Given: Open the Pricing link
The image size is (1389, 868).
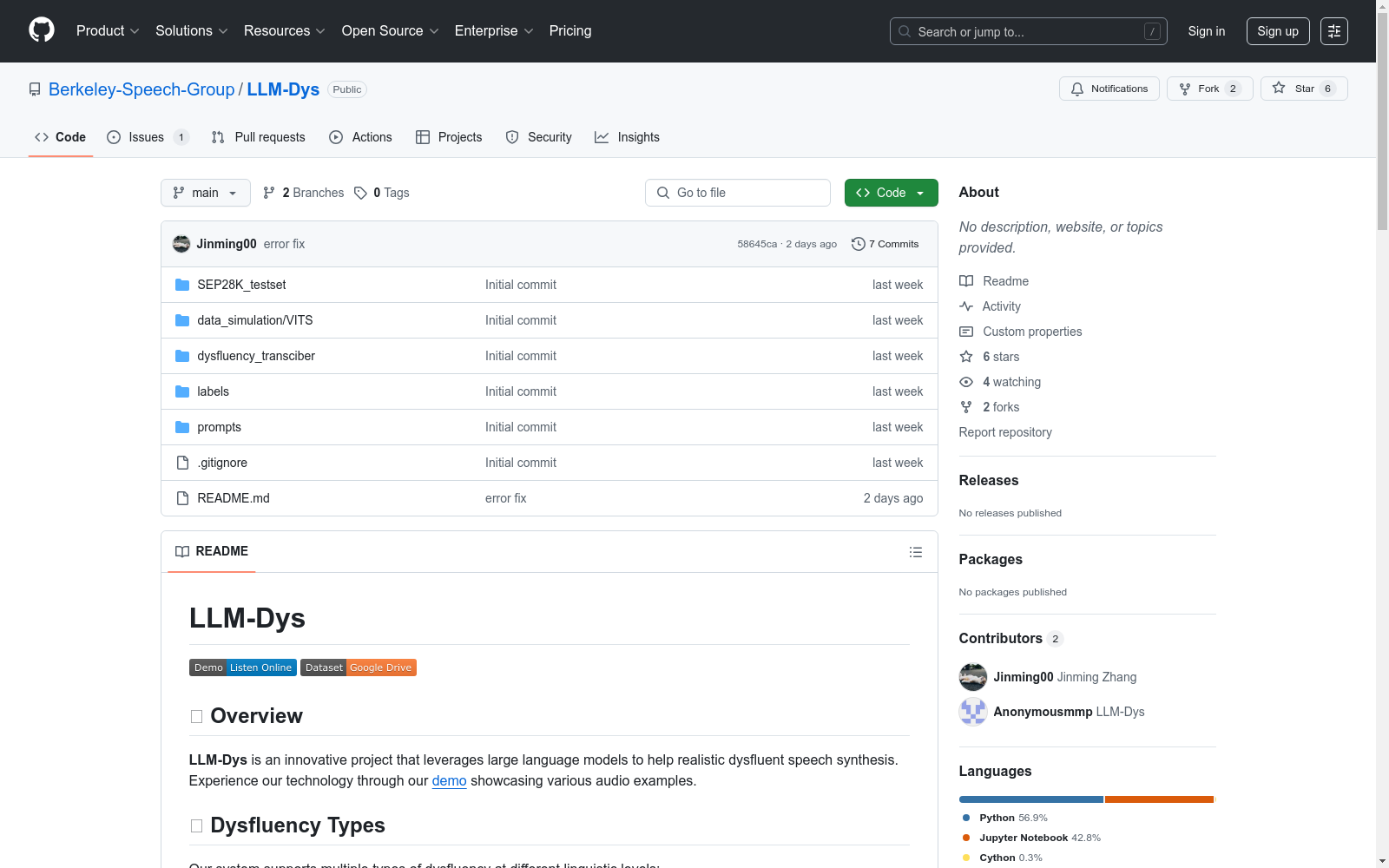Looking at the screenshot, I should 570,31.
